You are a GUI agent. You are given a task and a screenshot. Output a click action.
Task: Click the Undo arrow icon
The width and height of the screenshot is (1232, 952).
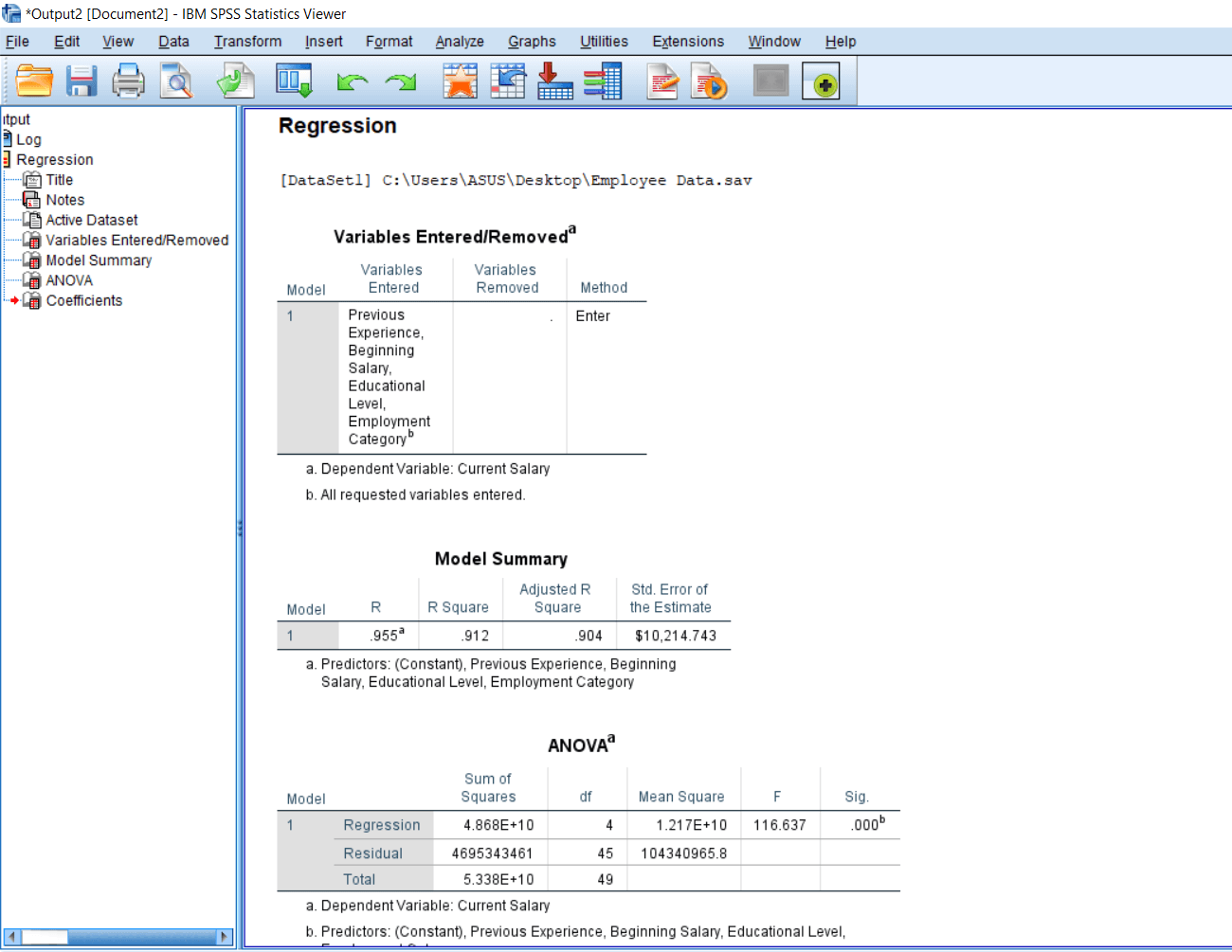click(353, 82)
